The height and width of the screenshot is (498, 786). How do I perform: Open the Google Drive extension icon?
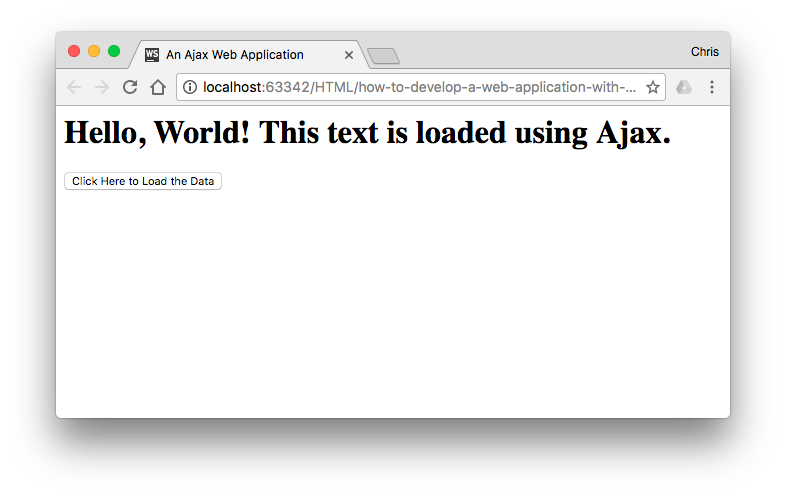click(x=684, y=87)
